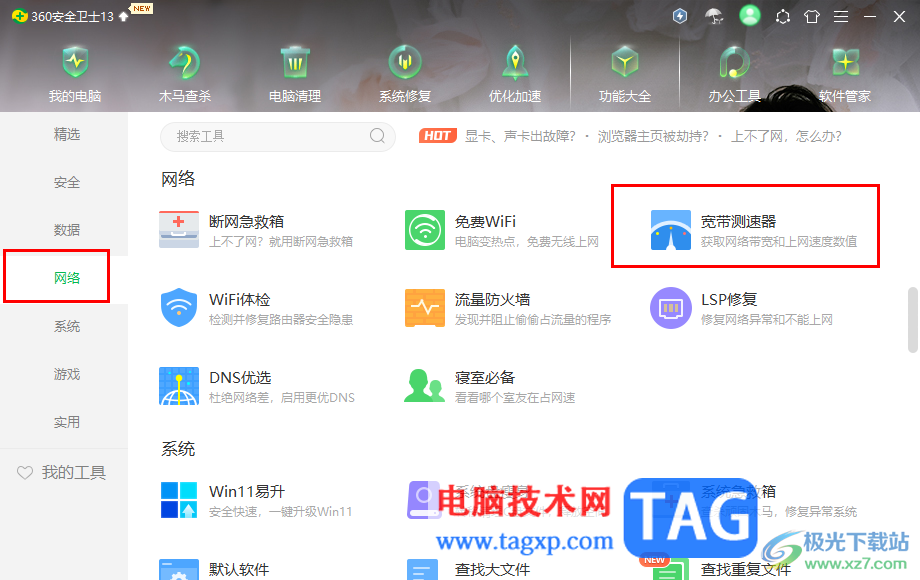This screenshot has height=580, width=920.
Task: Open 我的电脑 shield icon
Action: tap(75, 62)
